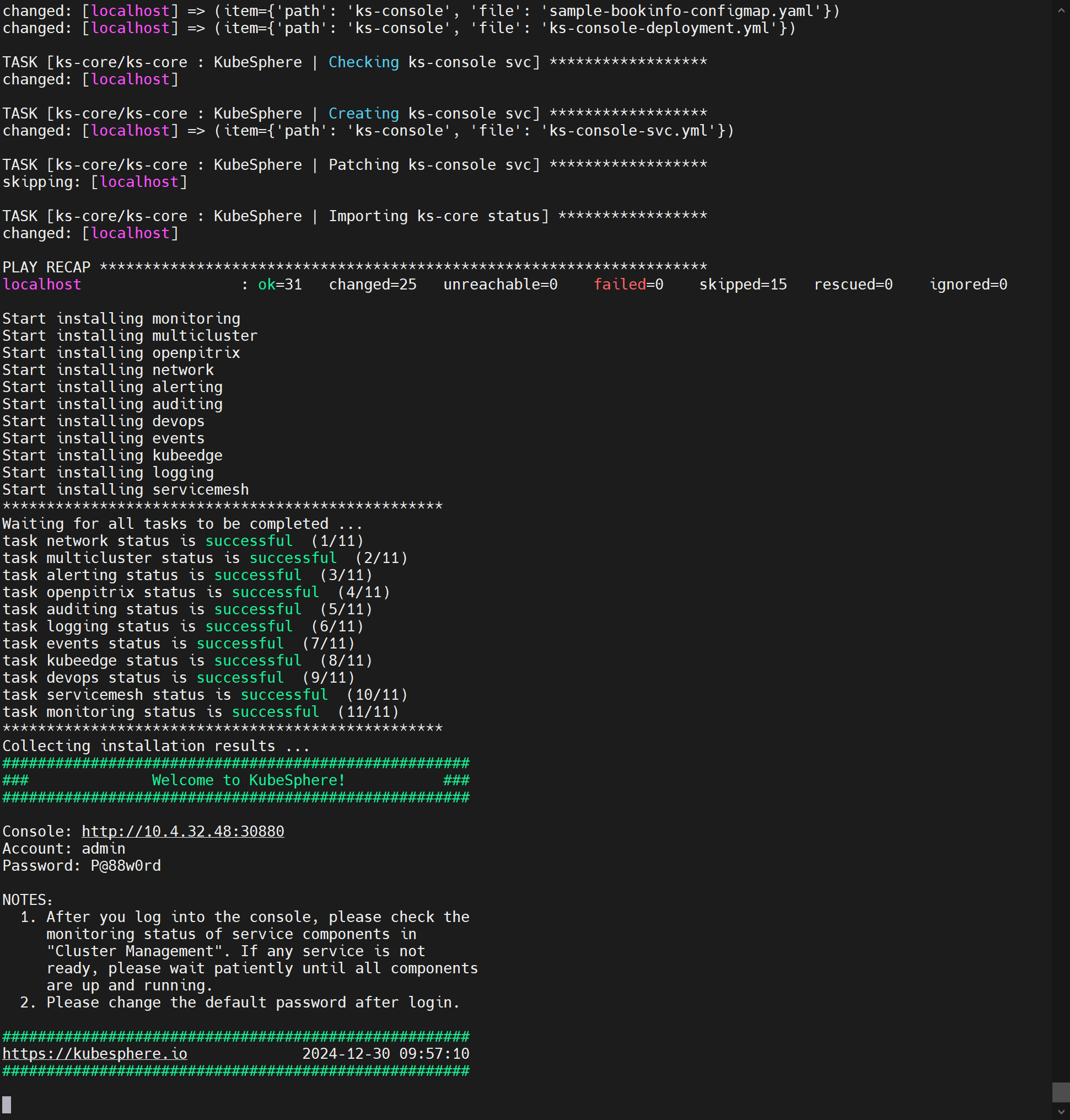This screenshot has width=1070, height=1120.
Task: Click the 'Welcome to KubeSphere!' banner text
Action: click(249, 780)
